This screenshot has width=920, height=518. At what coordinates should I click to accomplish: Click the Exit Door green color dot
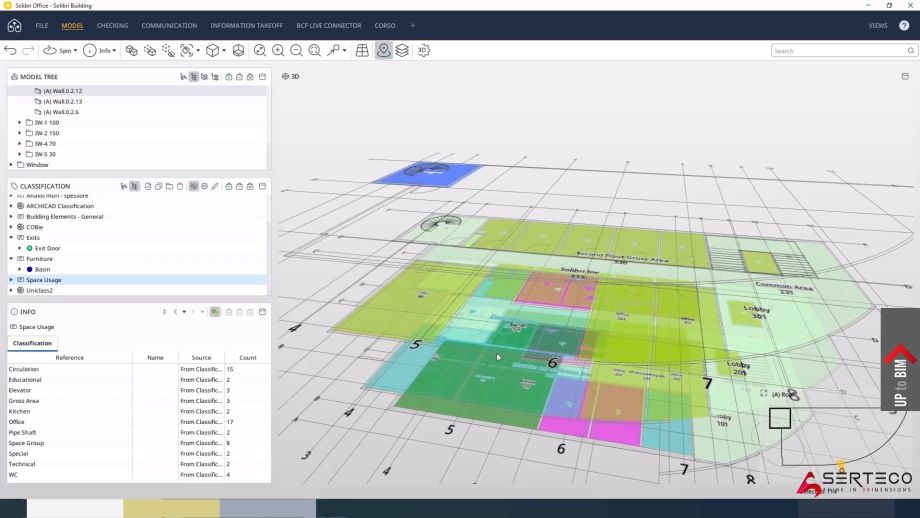coord(30,248)
